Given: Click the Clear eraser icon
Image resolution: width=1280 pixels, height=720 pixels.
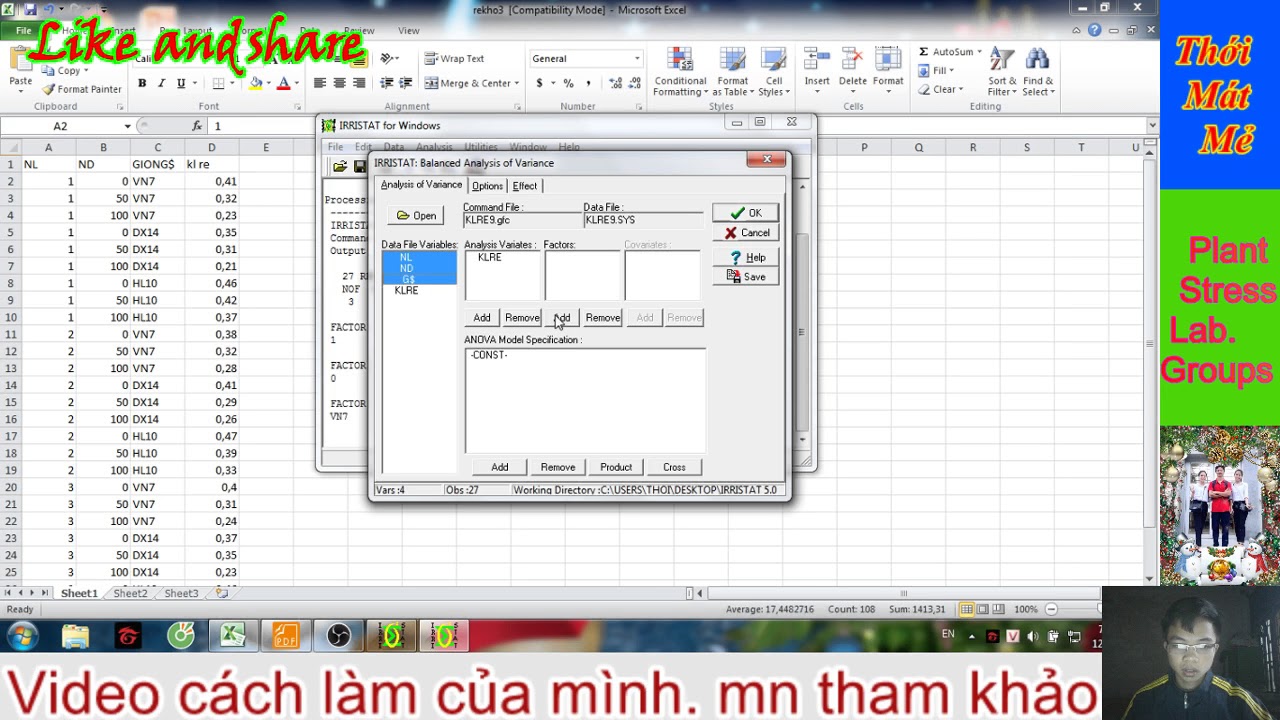Looking at the screenshot, I should coord(924,90).
